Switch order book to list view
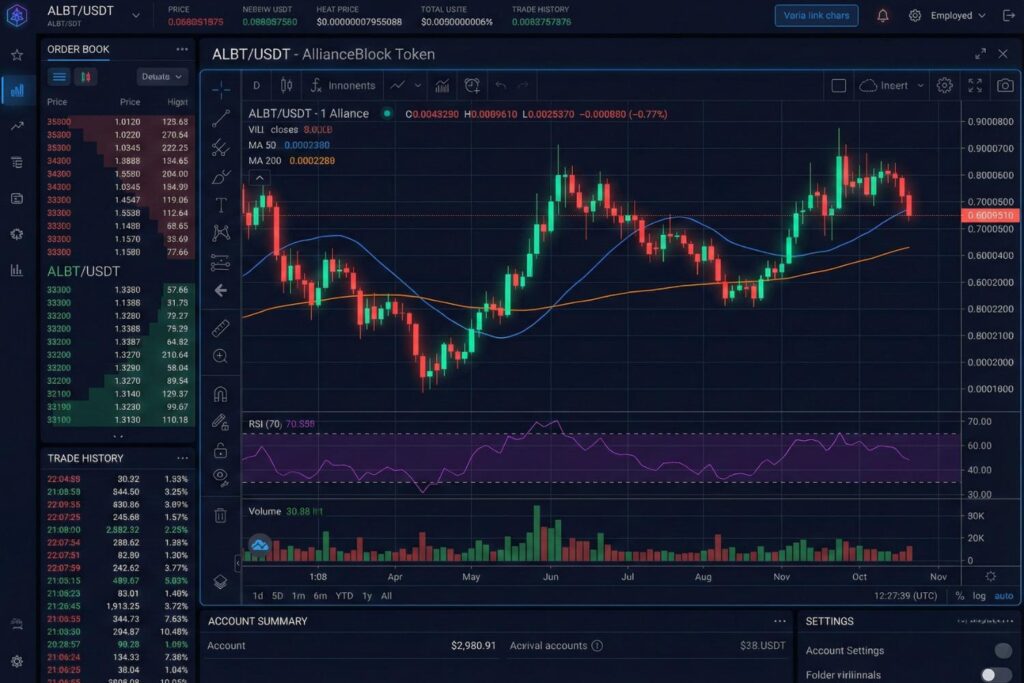The height and width of the screenshot is (683, 1024). (x=59, y=77)
